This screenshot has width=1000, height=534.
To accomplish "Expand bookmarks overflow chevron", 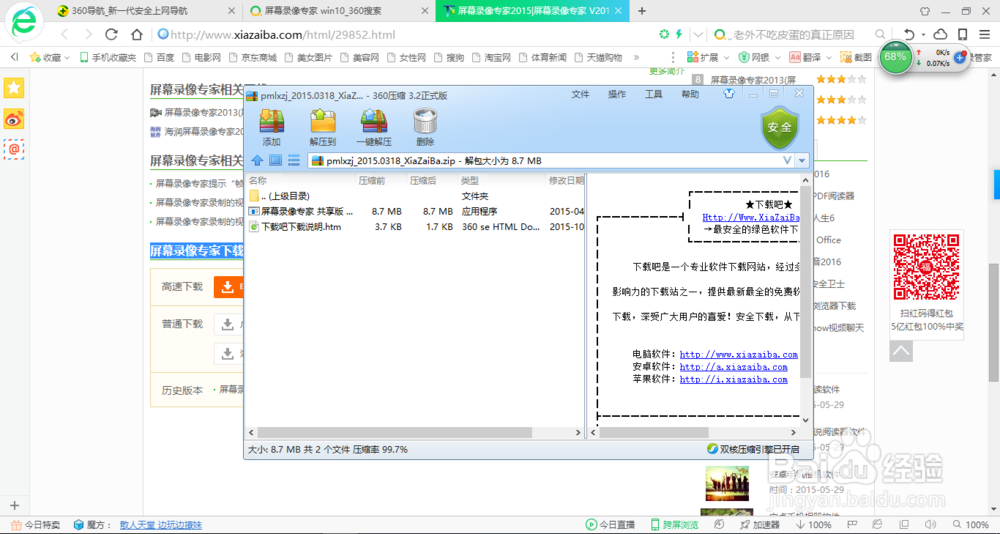I will click(636, 57).
